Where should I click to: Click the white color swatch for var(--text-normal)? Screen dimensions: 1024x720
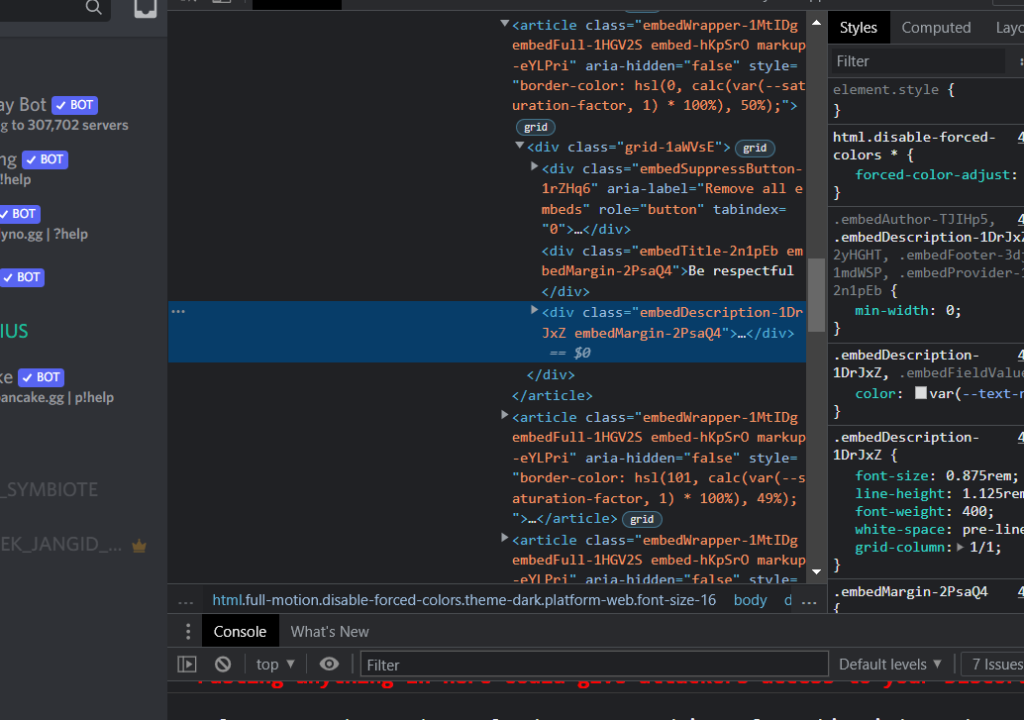921,393
